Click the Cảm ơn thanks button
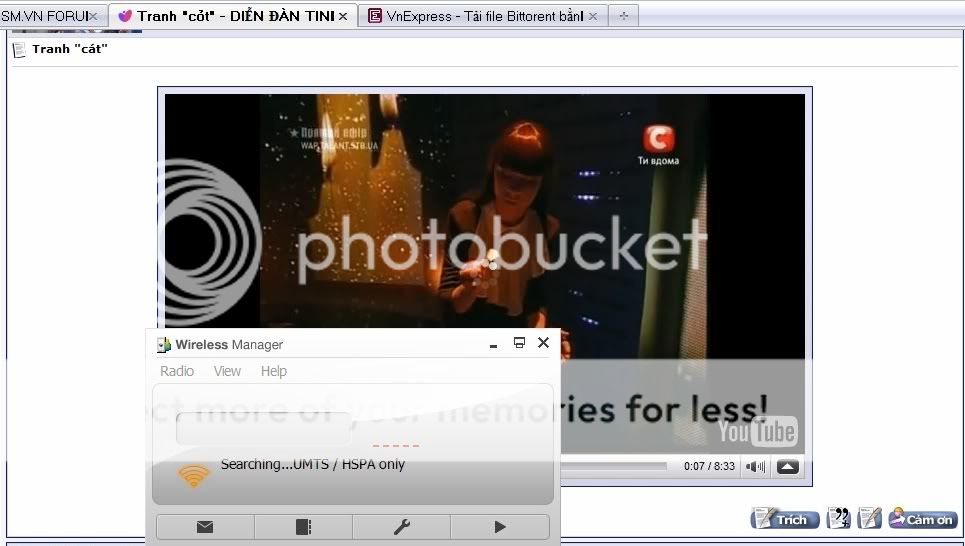The width and height of the screenshot is (965, 546). pos(923,519)
